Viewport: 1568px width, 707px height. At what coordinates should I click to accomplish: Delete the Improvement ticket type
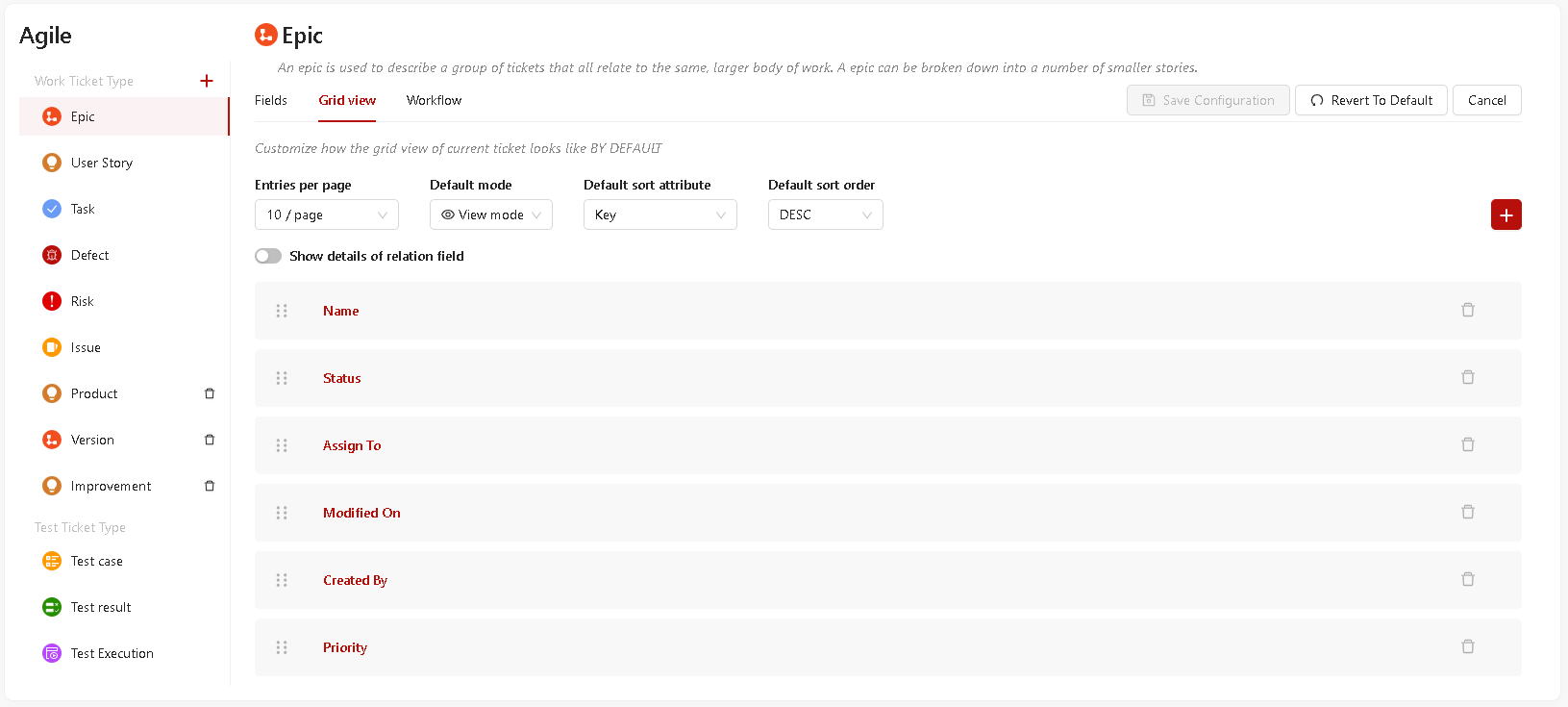(x=210, y=486)
